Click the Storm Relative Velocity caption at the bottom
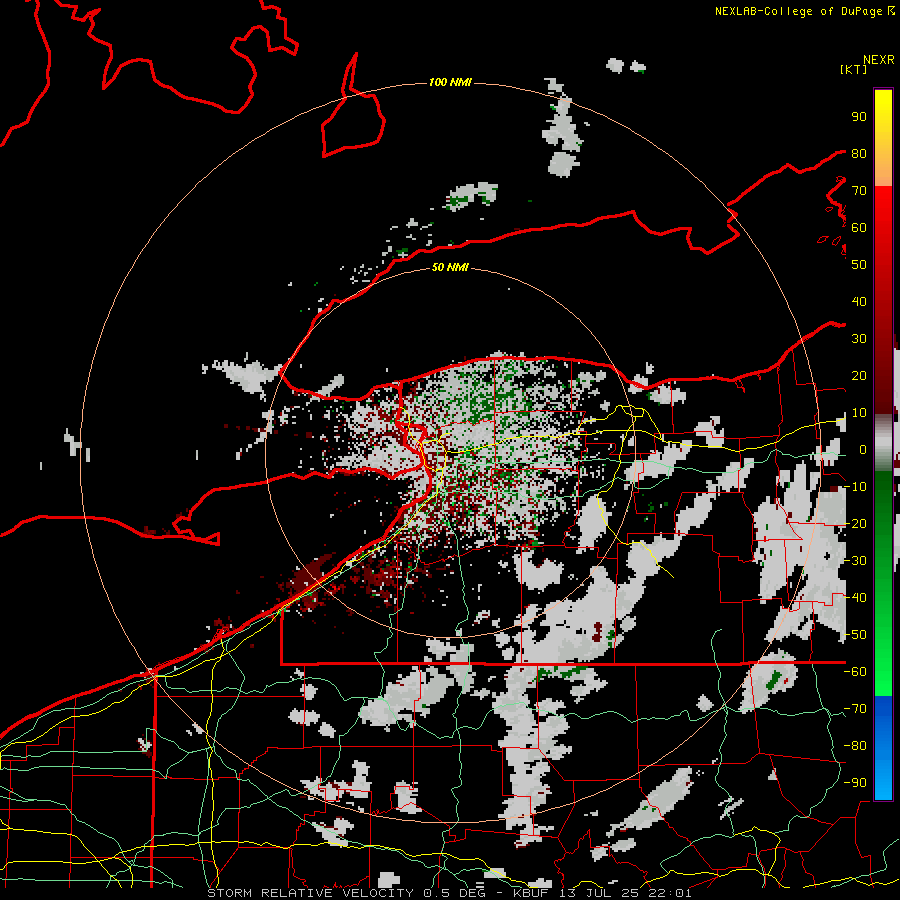 click(x=449, y=893)
